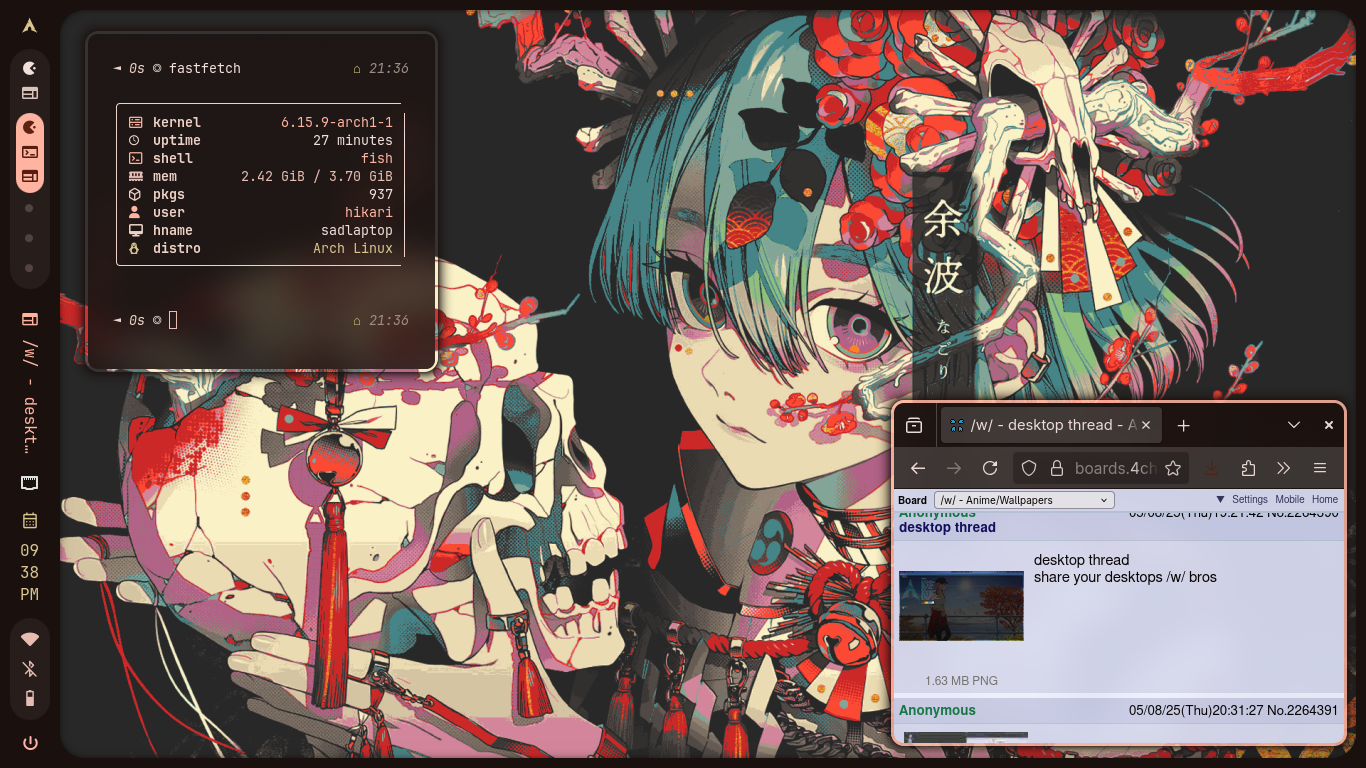Click the keyboard icon in sidebar
1366x768 pixels.
(30, 483)
